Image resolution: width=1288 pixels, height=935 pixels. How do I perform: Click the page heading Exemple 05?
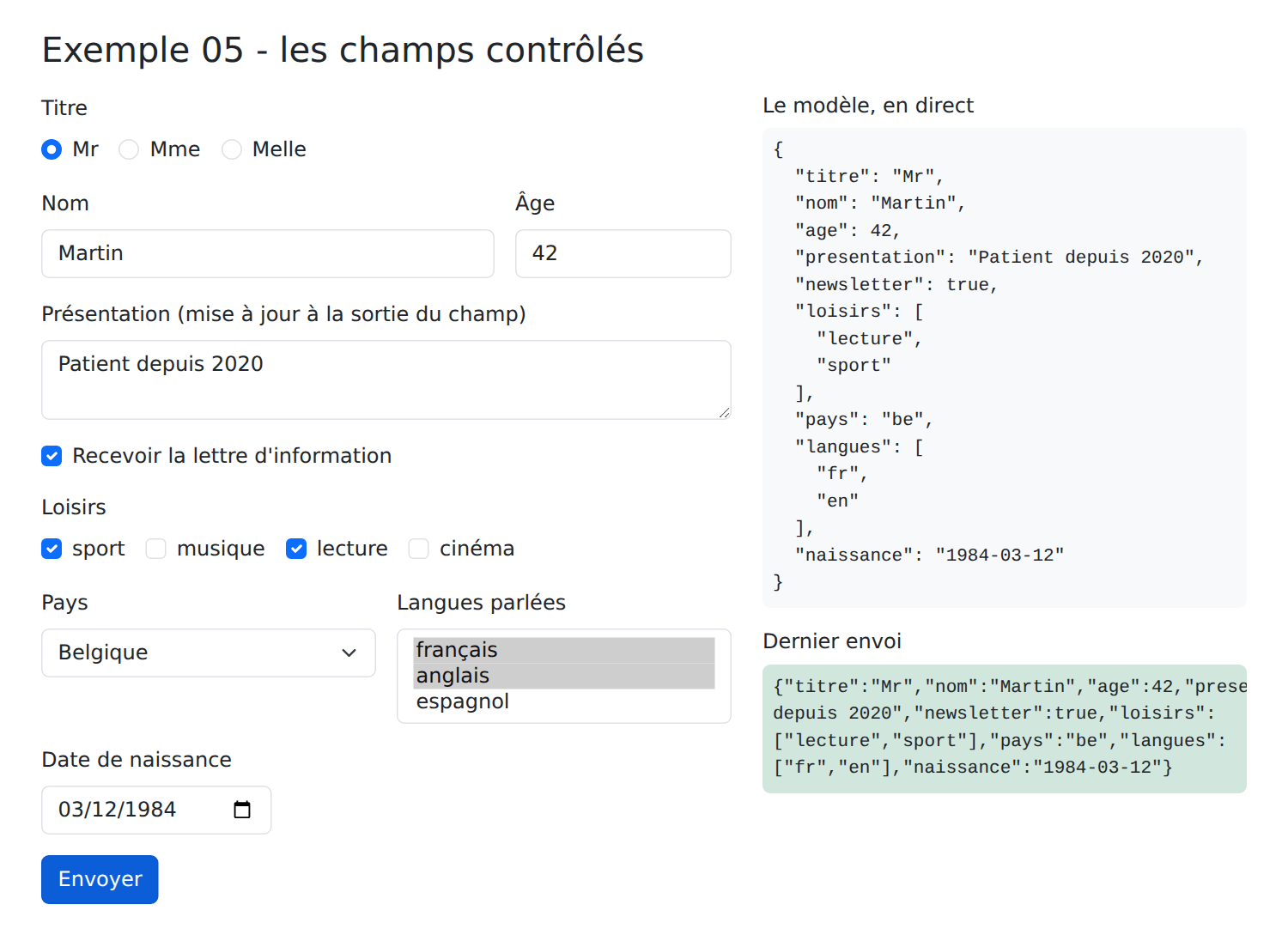(343, 50)
